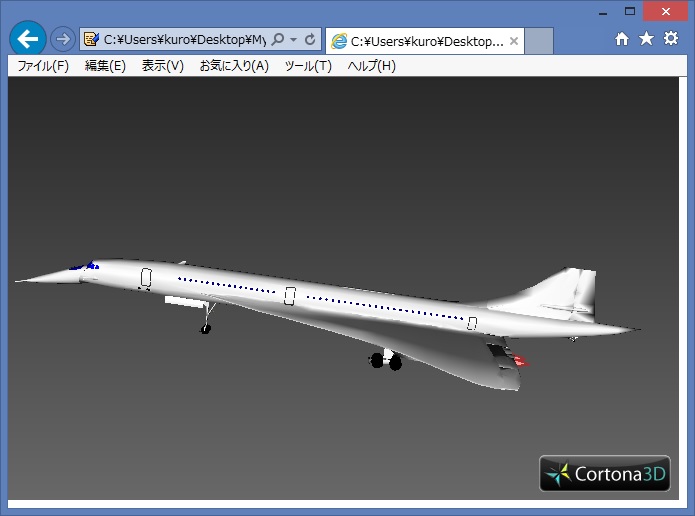Screen dimensions: 695x516
Task: Click the address bar file path
Action: pos(183,40)
